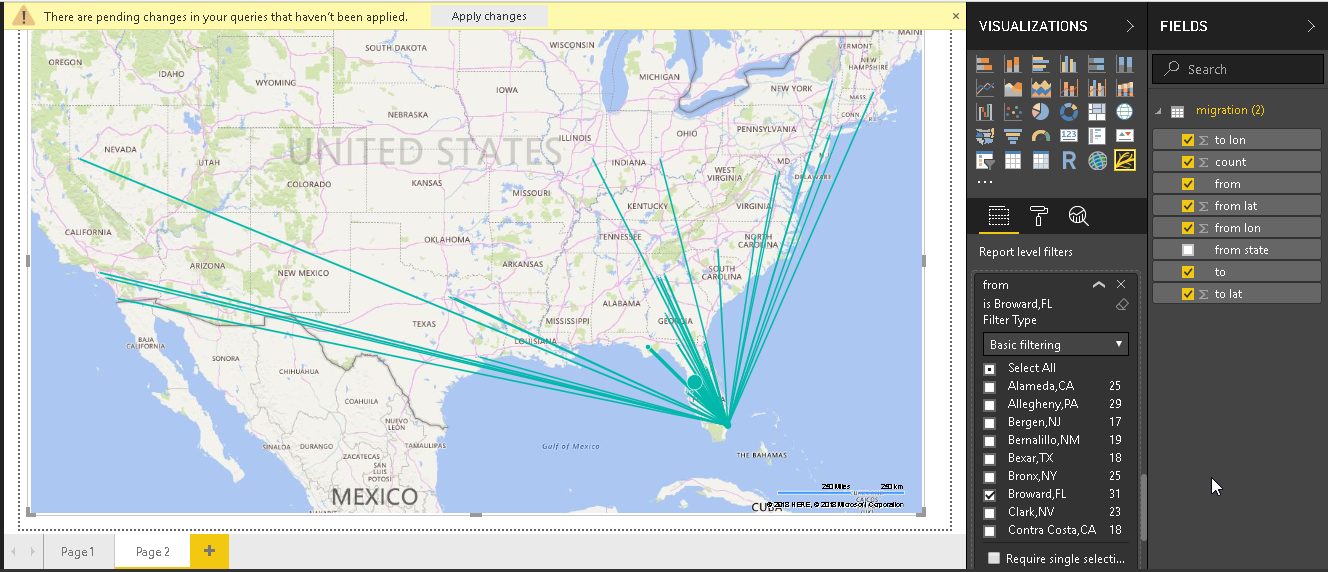
Task: Choose the donut chart visual
Action: [x=1068, y=112]
